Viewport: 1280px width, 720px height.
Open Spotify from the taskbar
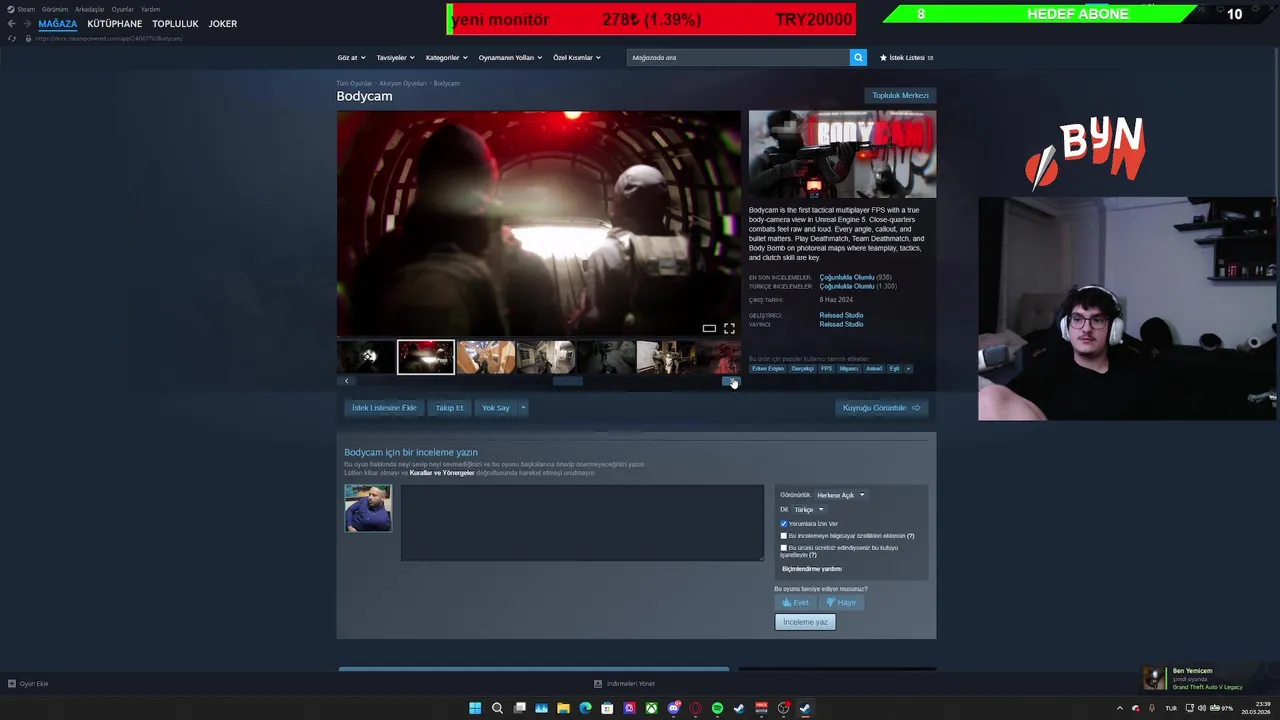click(717, 708)
